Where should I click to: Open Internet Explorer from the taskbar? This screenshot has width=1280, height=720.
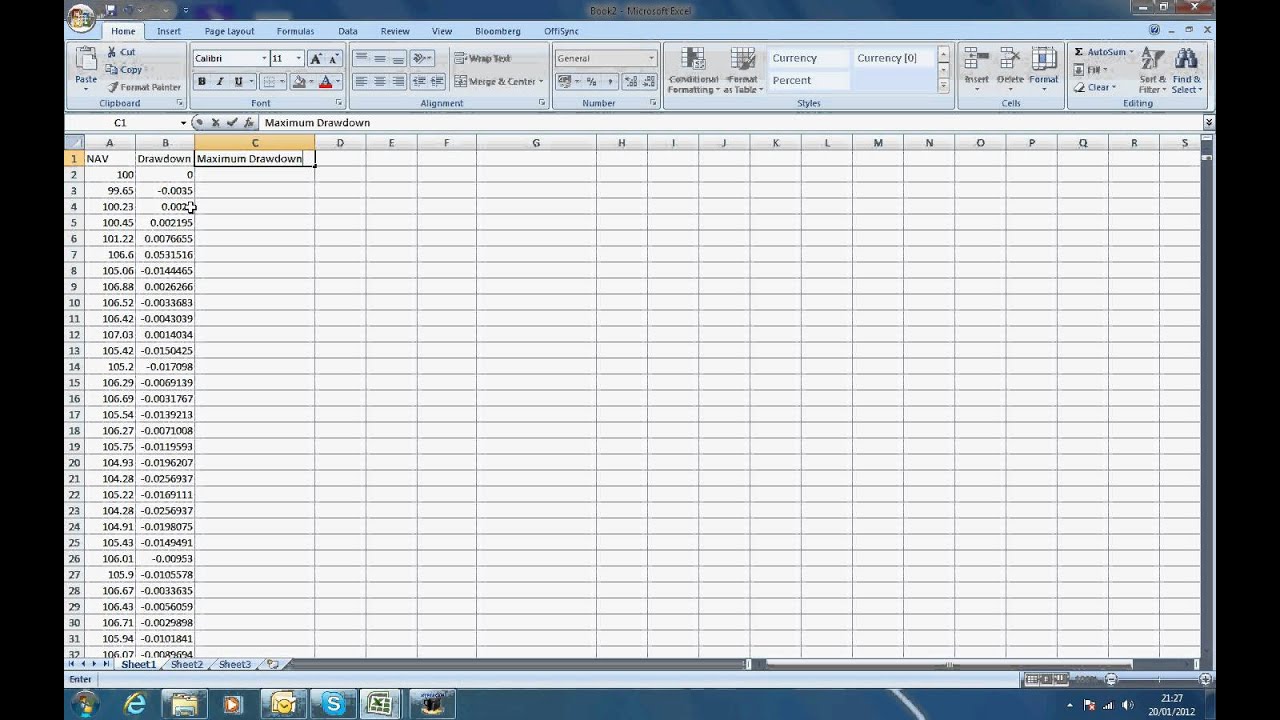pyautogui.click(x=134, y=704)
